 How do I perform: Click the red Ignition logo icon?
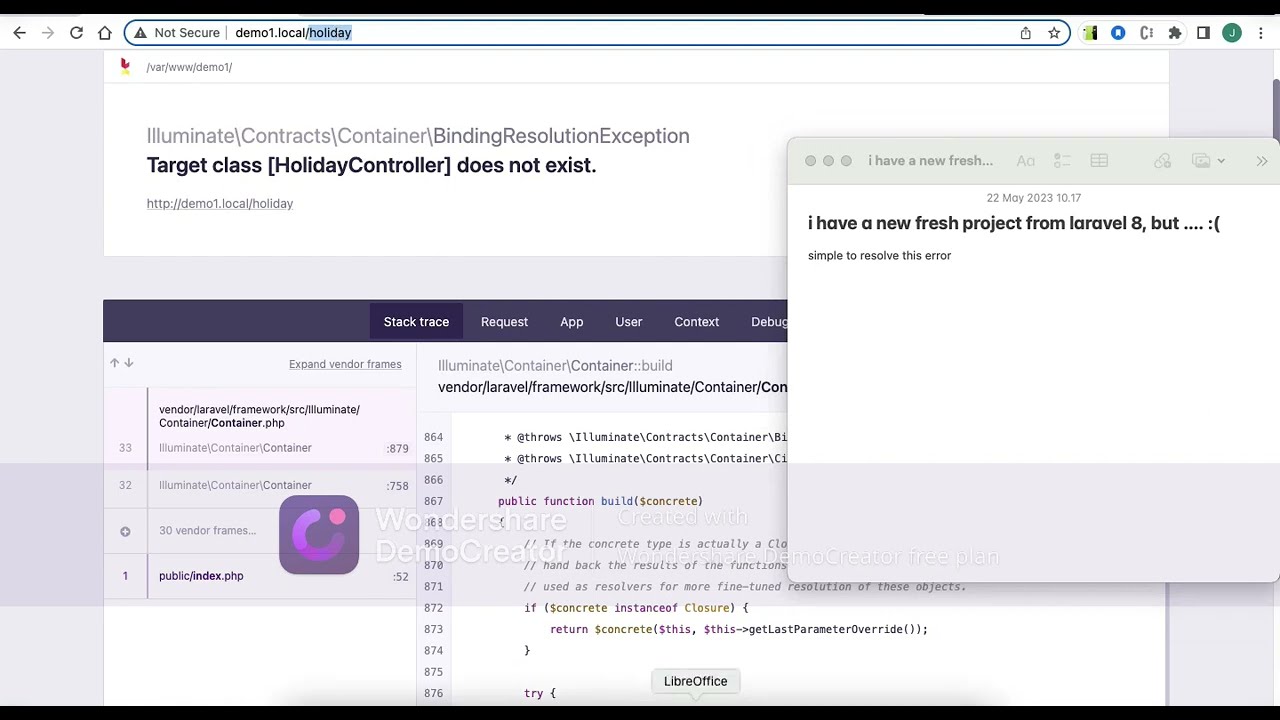point(125,67)
